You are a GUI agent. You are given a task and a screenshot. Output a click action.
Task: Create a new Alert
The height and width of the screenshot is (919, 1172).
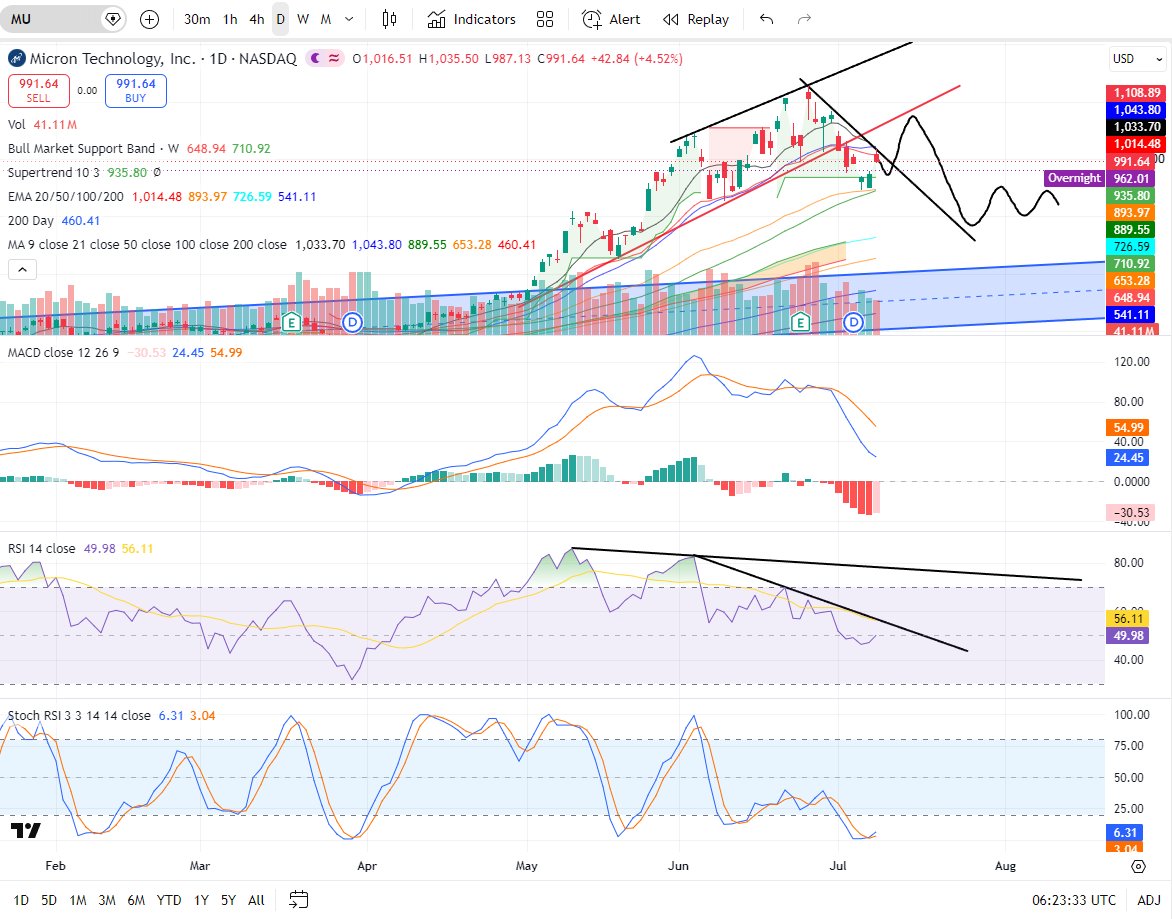pos(611,19)
